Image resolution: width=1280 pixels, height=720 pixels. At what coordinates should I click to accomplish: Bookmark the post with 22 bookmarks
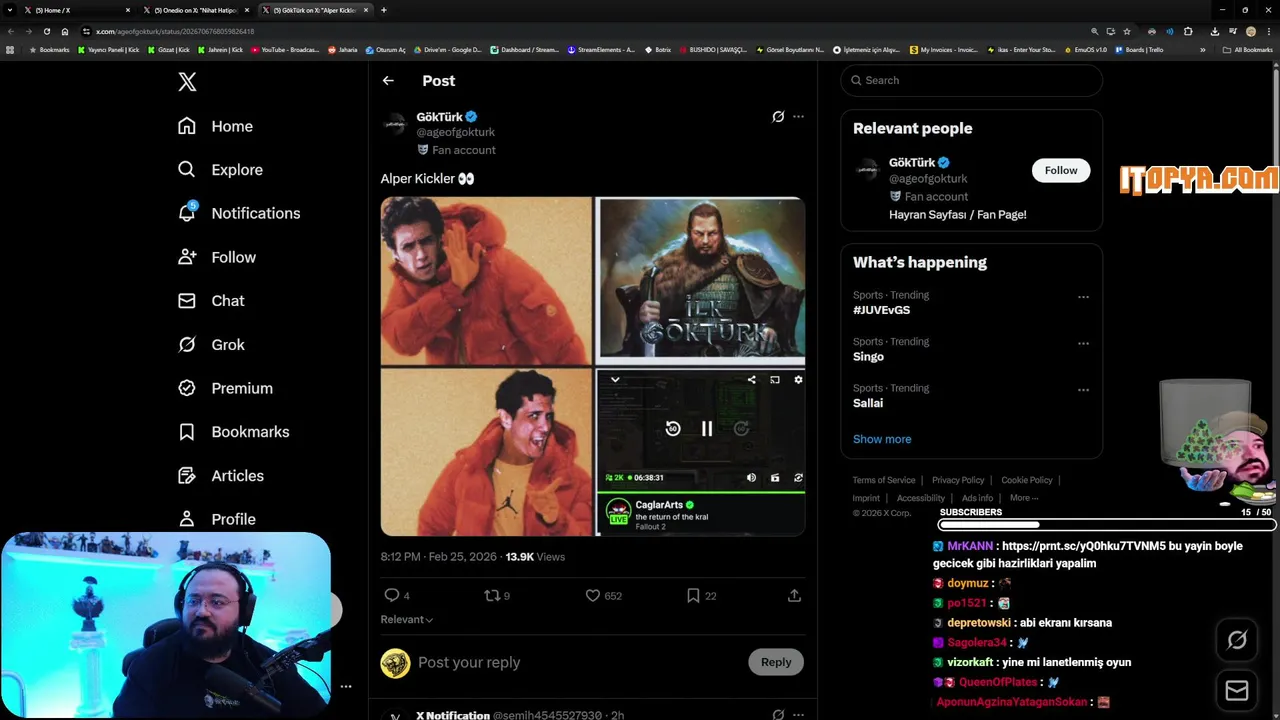pos(693,595)
